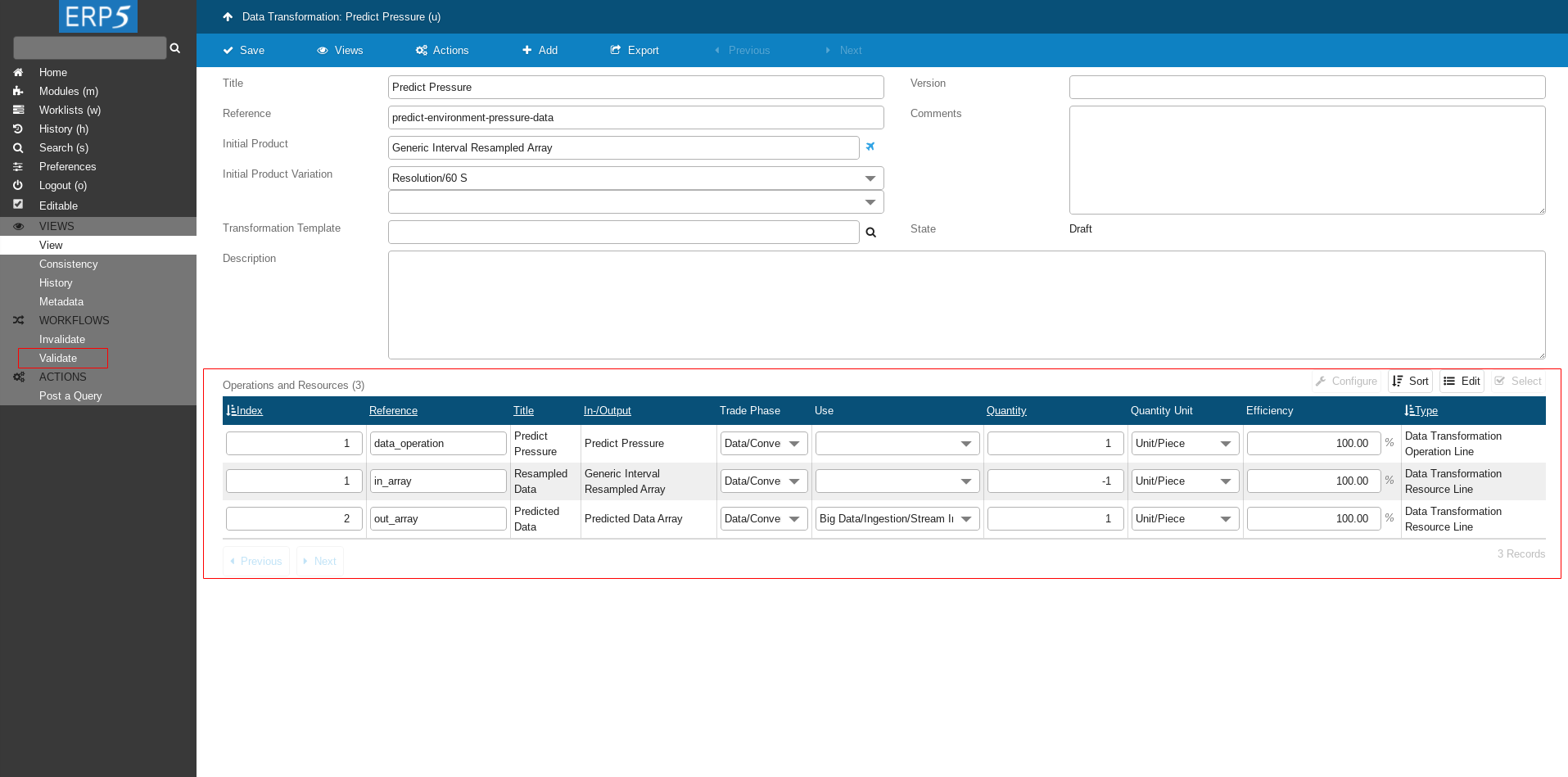Open Initial Product Variation Resolution/60 S dropdown

tap(636, 178)
